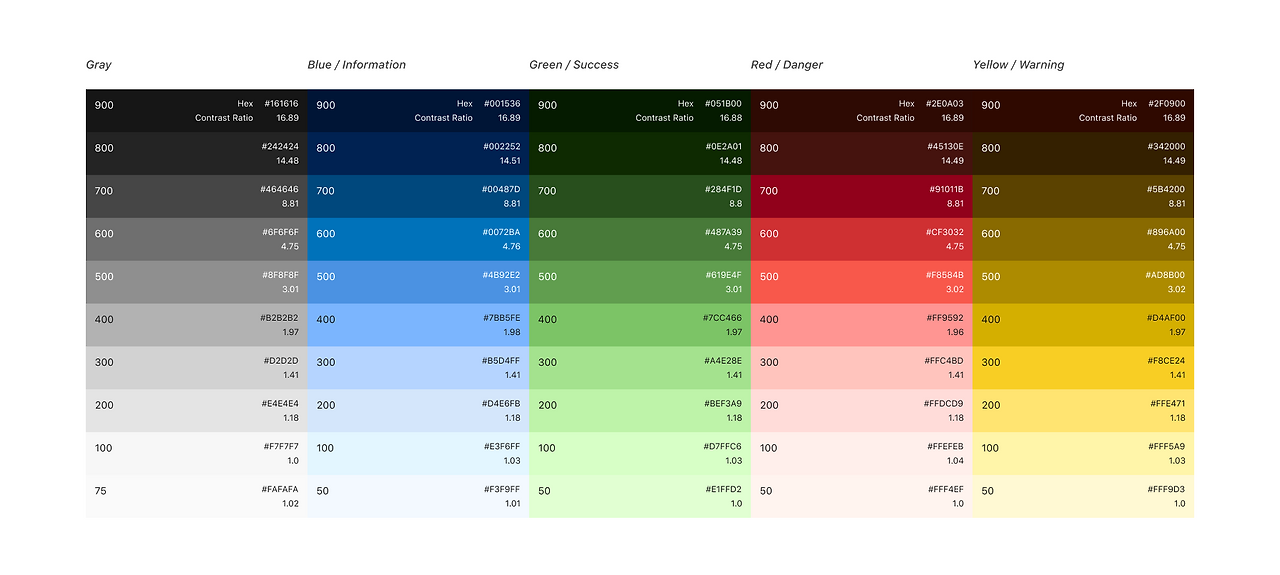Screen dimensions: 1280x575
Task: Select the Red 300 swatch #FFC4BD
Action: pos(862,368)
